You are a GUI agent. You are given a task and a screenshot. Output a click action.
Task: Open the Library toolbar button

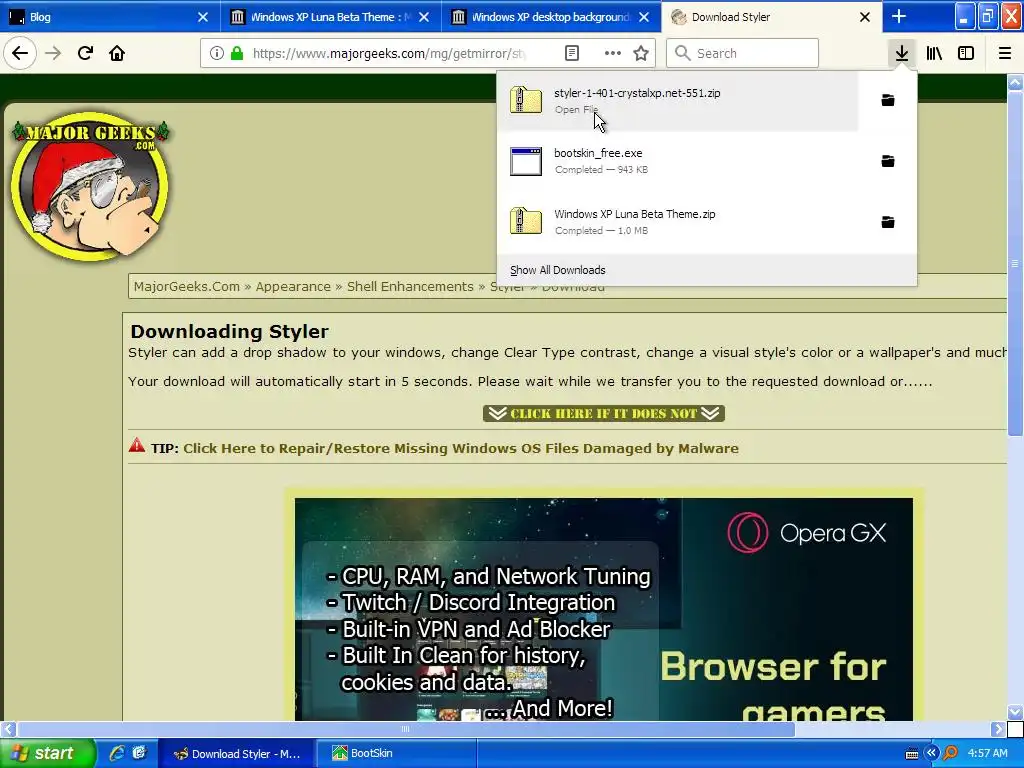tap(935, 53)
